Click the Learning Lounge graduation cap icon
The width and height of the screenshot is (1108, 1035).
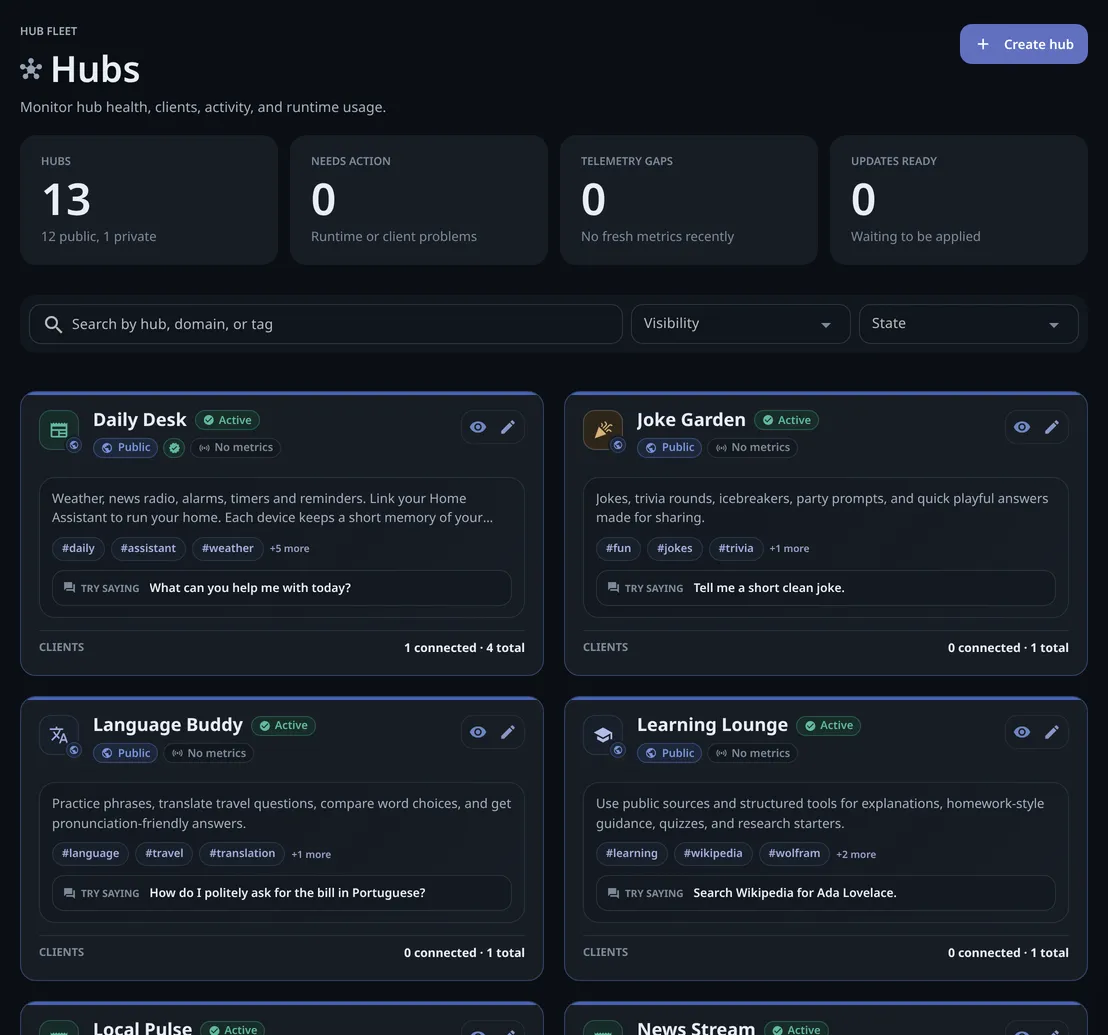[x=603, y=735]
